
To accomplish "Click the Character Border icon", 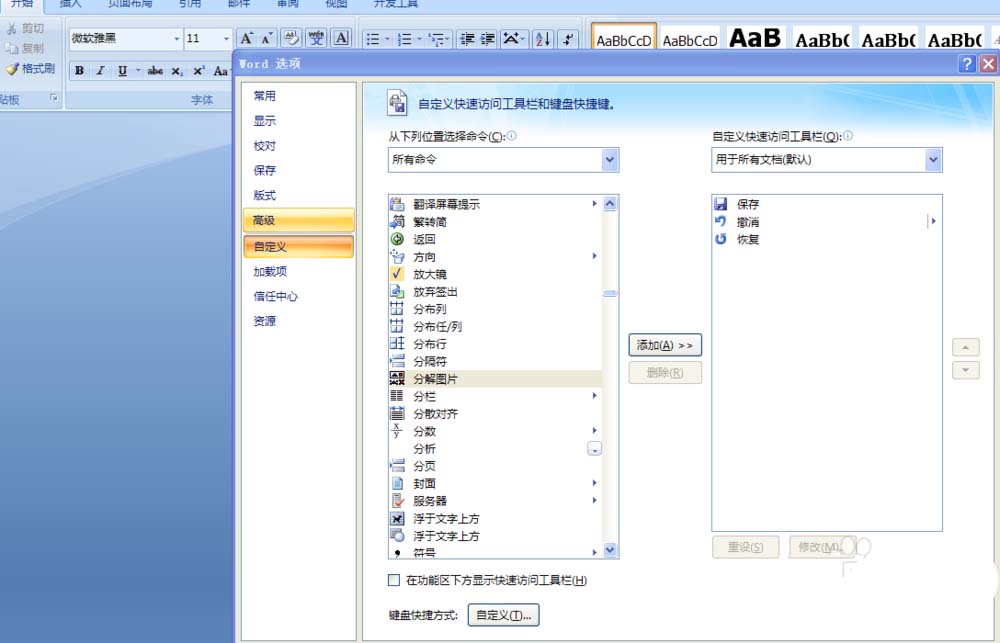I will [342, 39].
